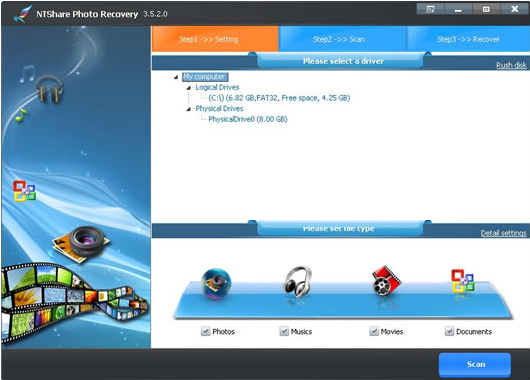Click the colored squares icon in left sidebar

click(x=24, y=191)
